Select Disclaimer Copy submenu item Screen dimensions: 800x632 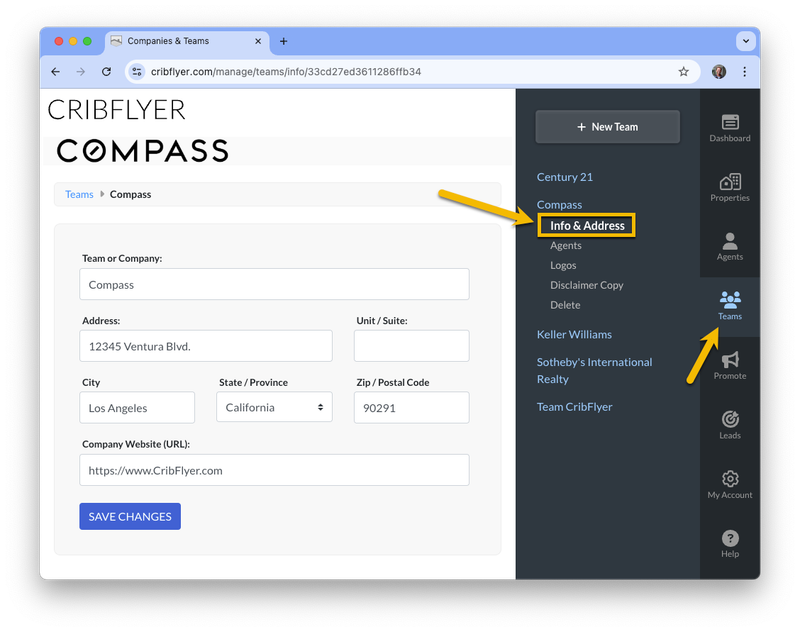(587, 285)
